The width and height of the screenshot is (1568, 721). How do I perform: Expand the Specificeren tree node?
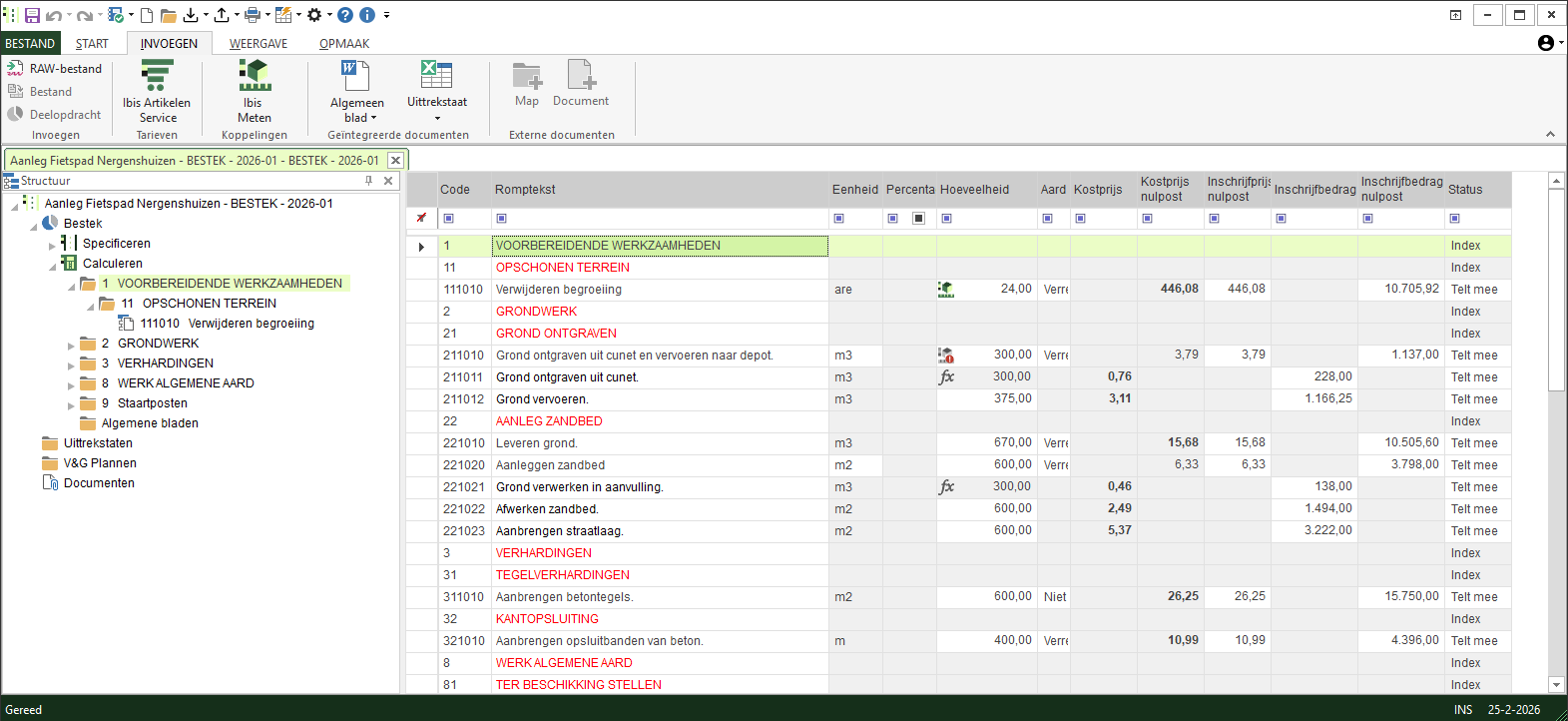point(52,245)
